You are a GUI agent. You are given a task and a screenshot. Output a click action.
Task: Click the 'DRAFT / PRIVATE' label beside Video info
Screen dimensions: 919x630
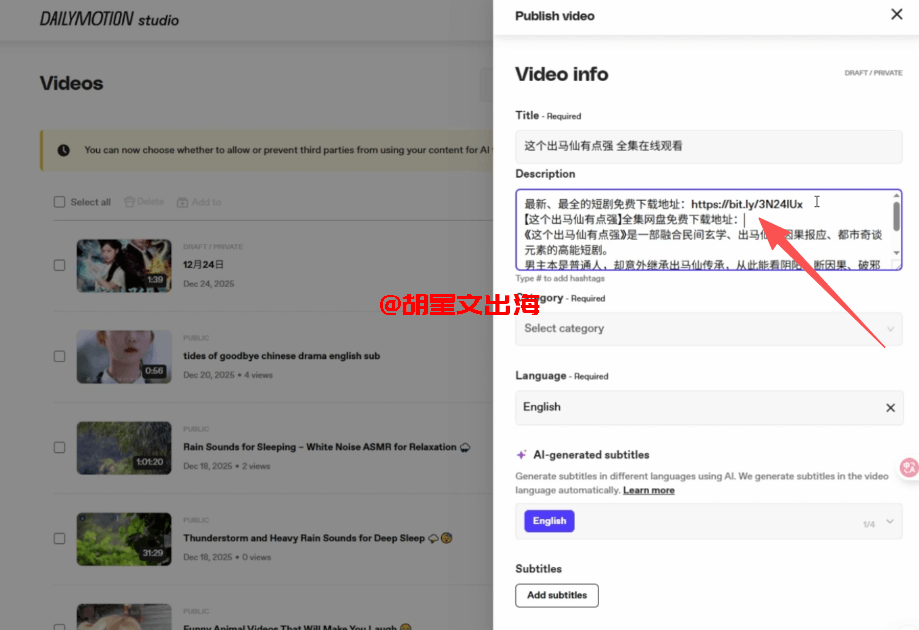point(873,73)
